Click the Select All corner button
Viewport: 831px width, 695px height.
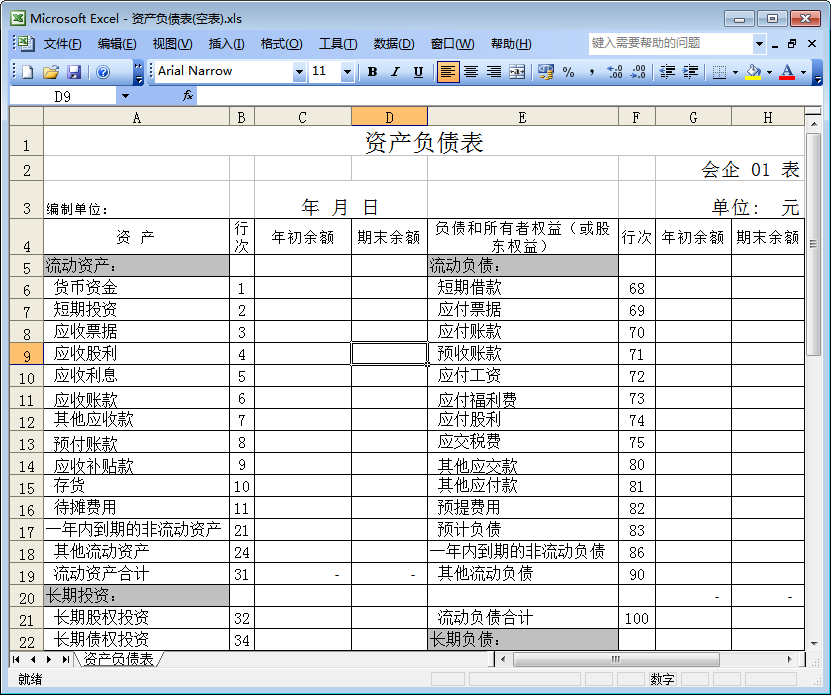coord(26,117)
